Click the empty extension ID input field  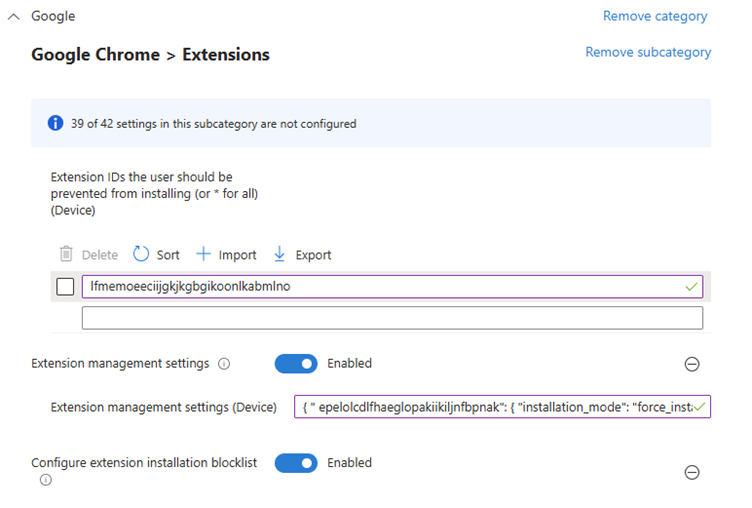pos(392,318)
